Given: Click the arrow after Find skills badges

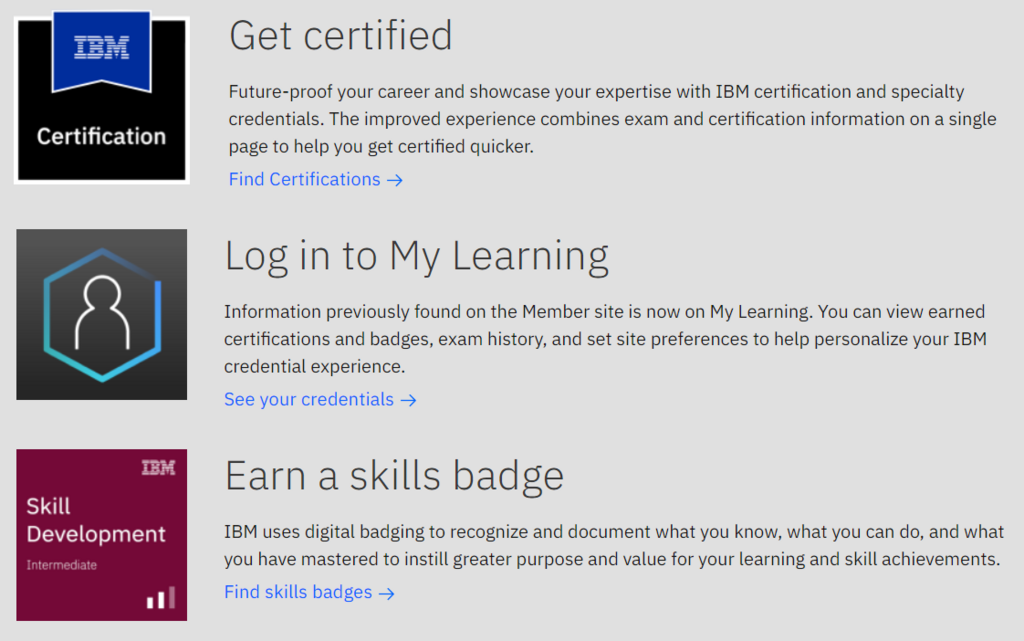Looking at the screenshot, I should (386, 593).
